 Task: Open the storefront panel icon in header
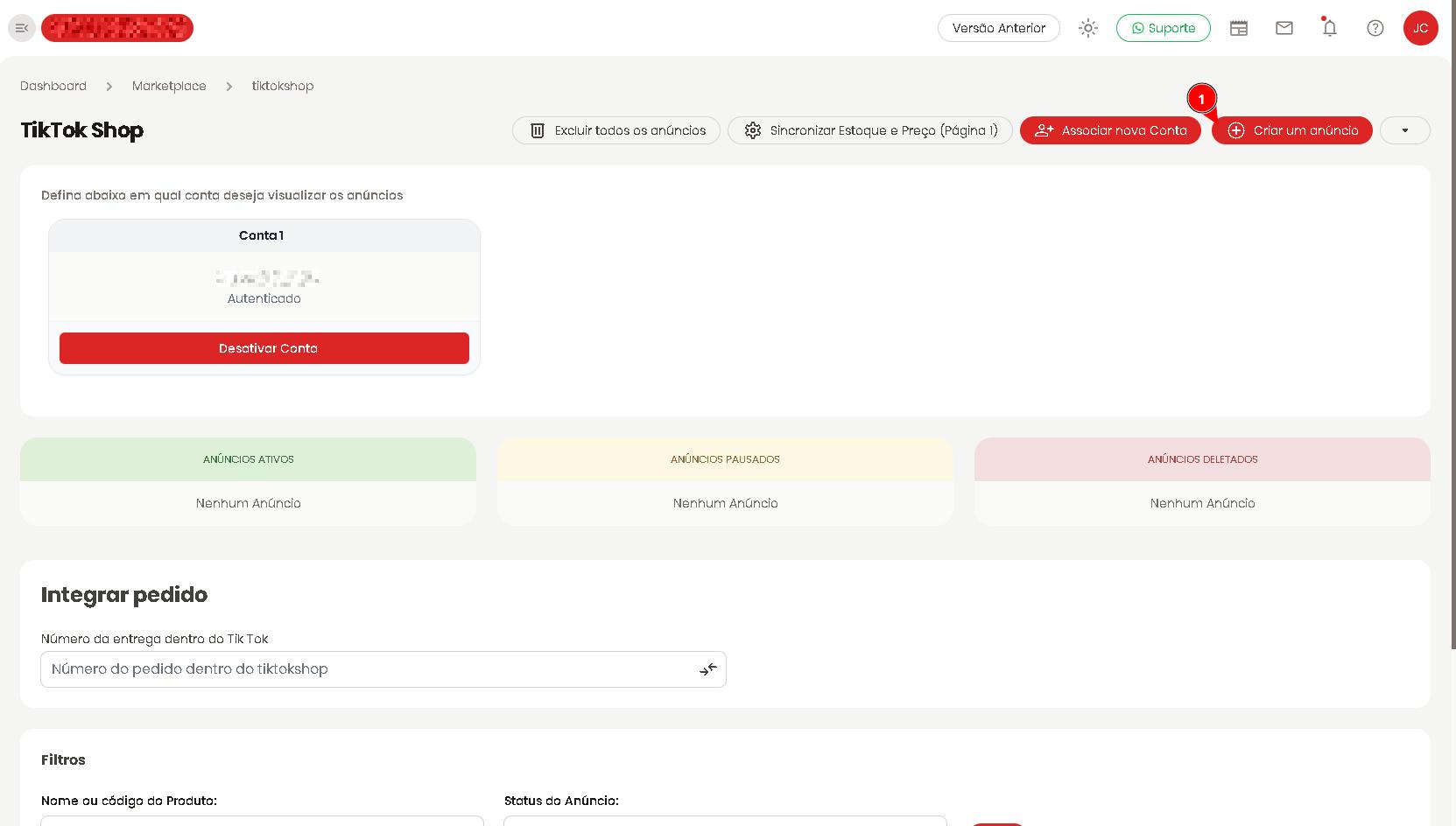click(1239, 28)
